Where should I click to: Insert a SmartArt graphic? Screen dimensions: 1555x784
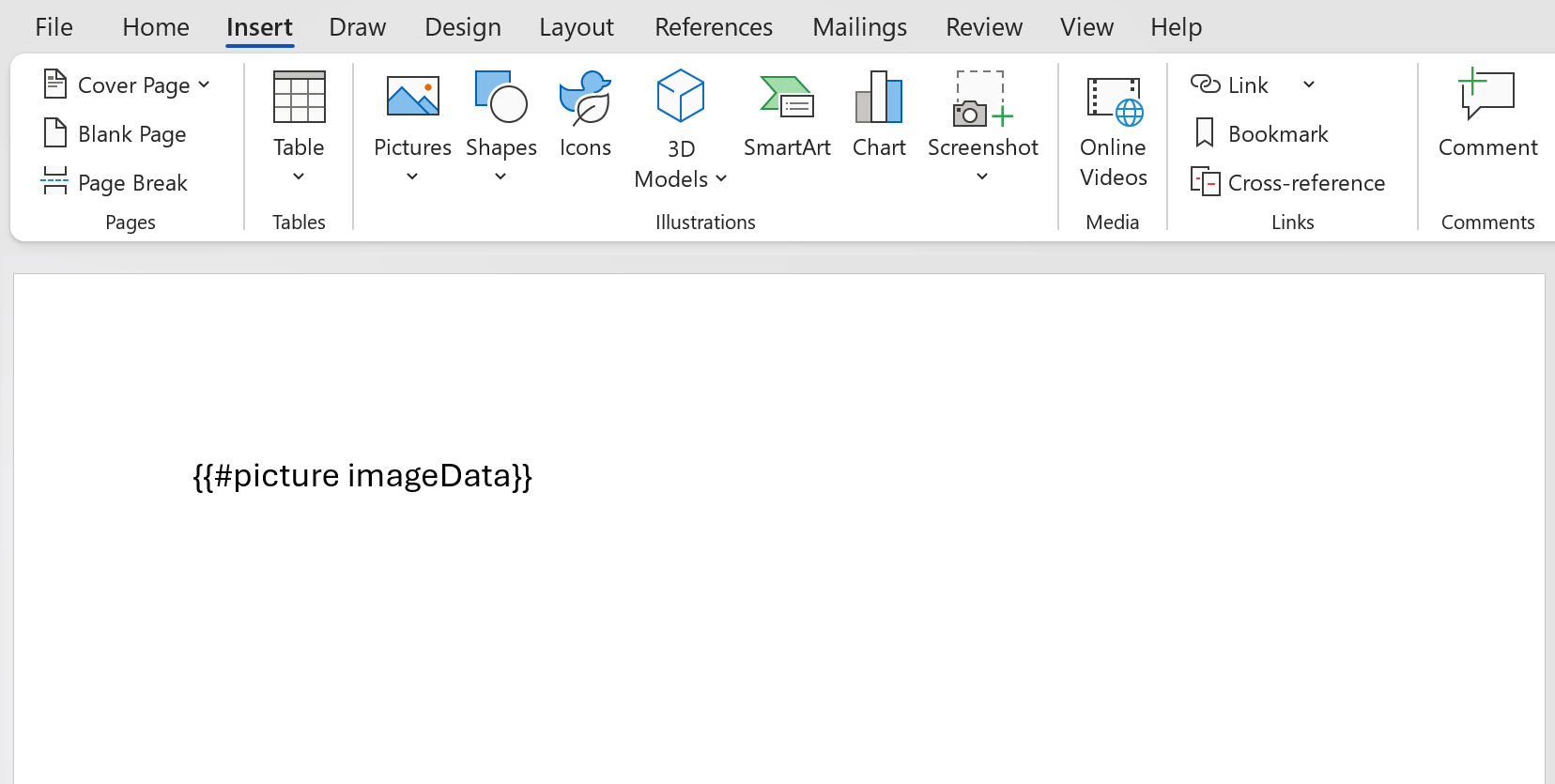pyautogui.click(x=787, y=98)
